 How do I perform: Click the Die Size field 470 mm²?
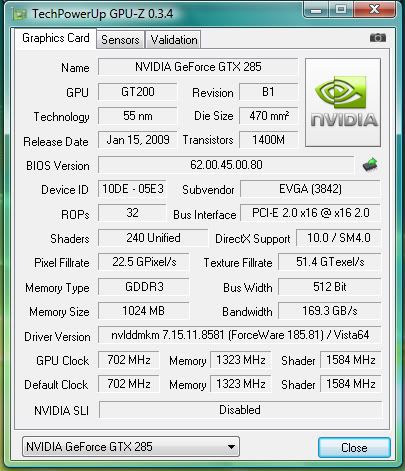268,116
